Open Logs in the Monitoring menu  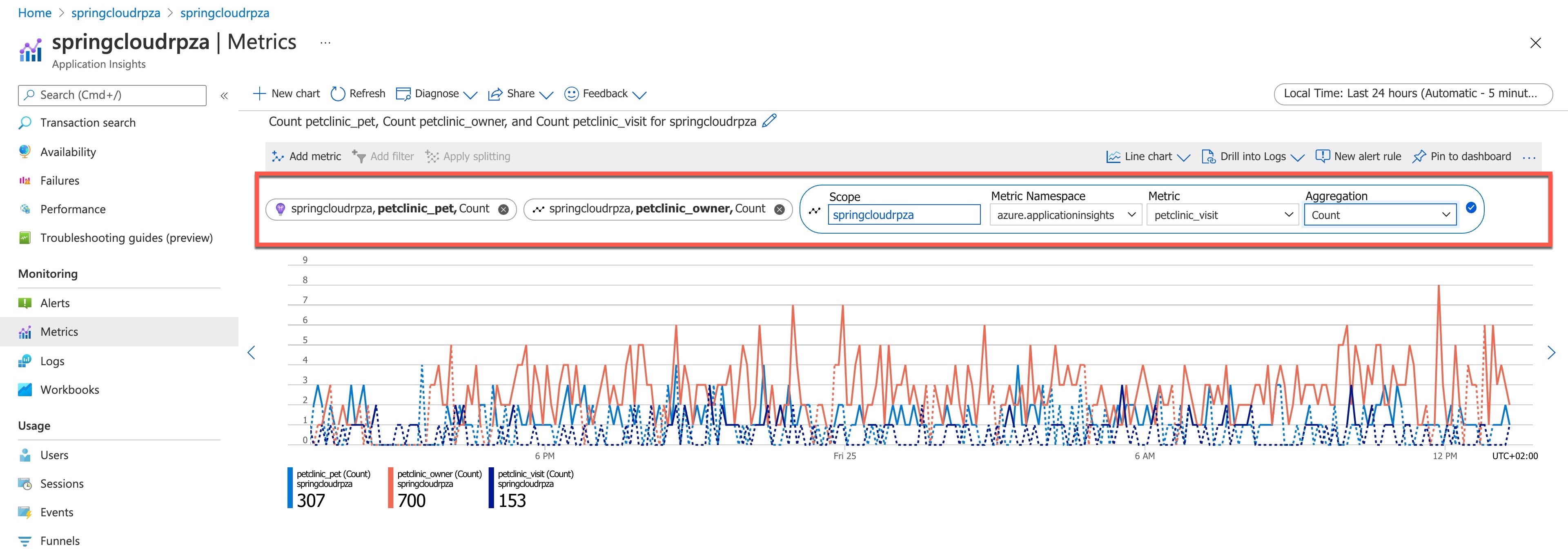click(52, 361)
